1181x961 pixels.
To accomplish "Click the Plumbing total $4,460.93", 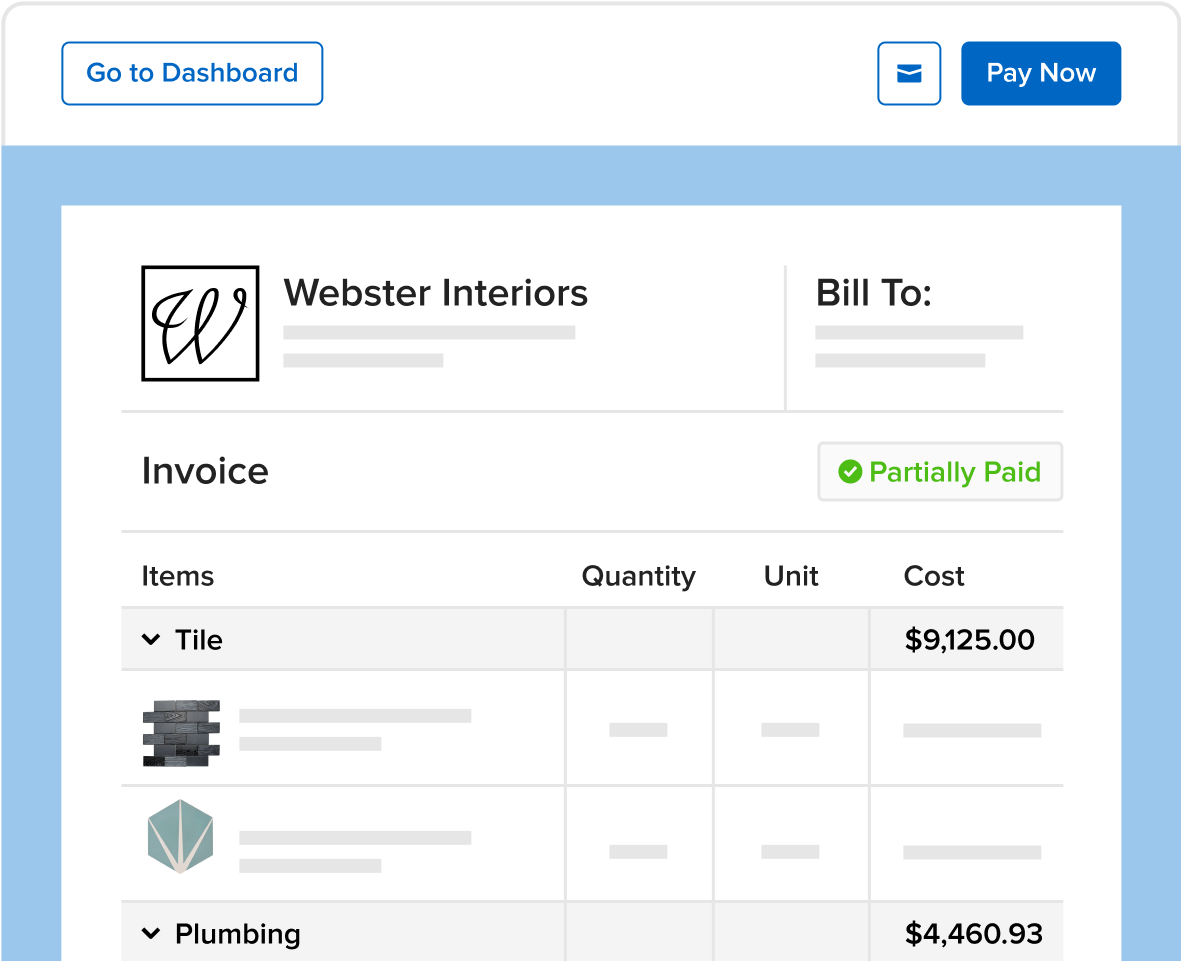I will tap(974, 934).
